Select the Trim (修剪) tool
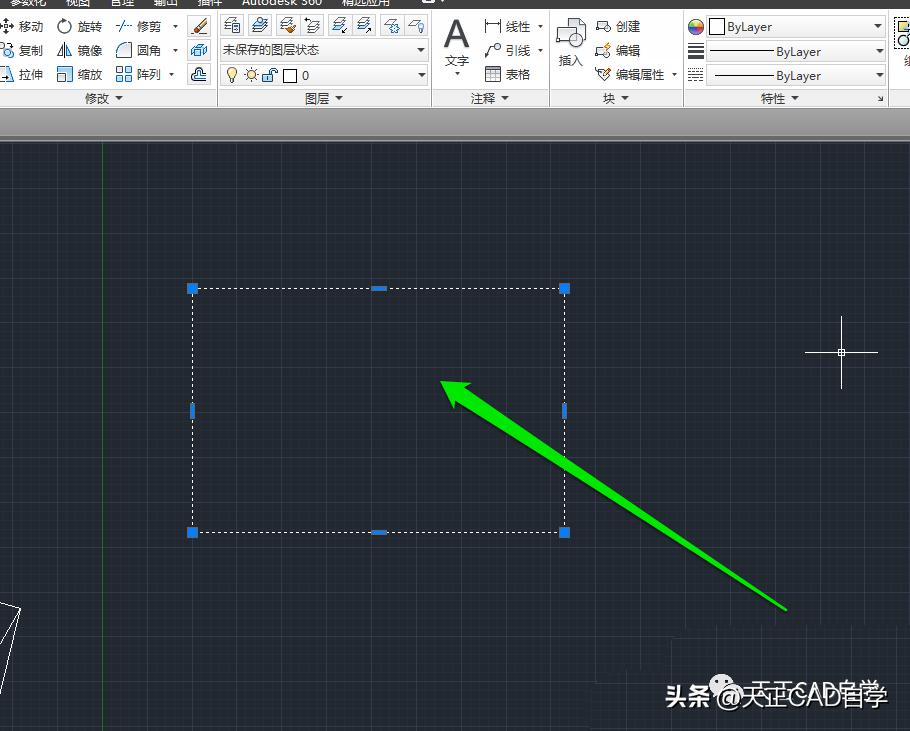Image resolution: width=910 pixels, height=731 pixels. [x=138, y=26]
